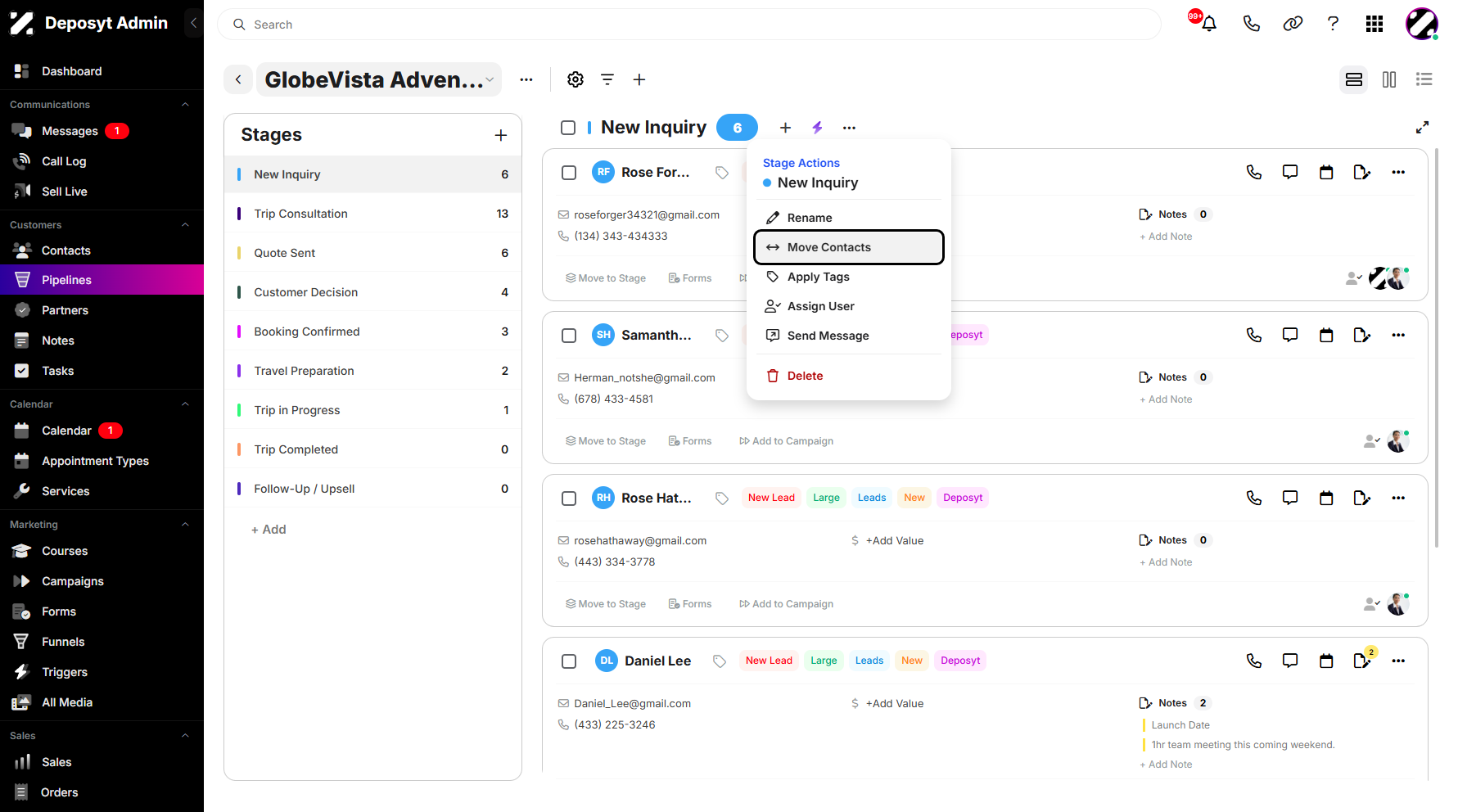Add new stage with plus in Stages panel
This screenshot has width=1458, height=812.
[x=501, y=135]
